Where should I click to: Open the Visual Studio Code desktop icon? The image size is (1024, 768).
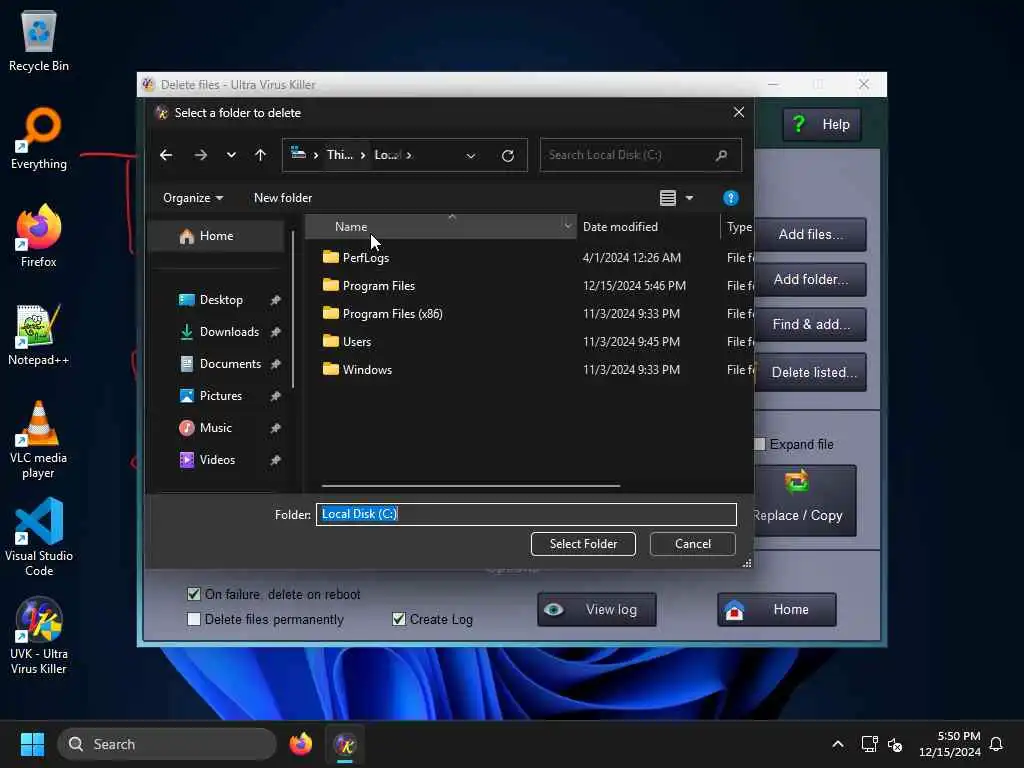click(39, 537)
